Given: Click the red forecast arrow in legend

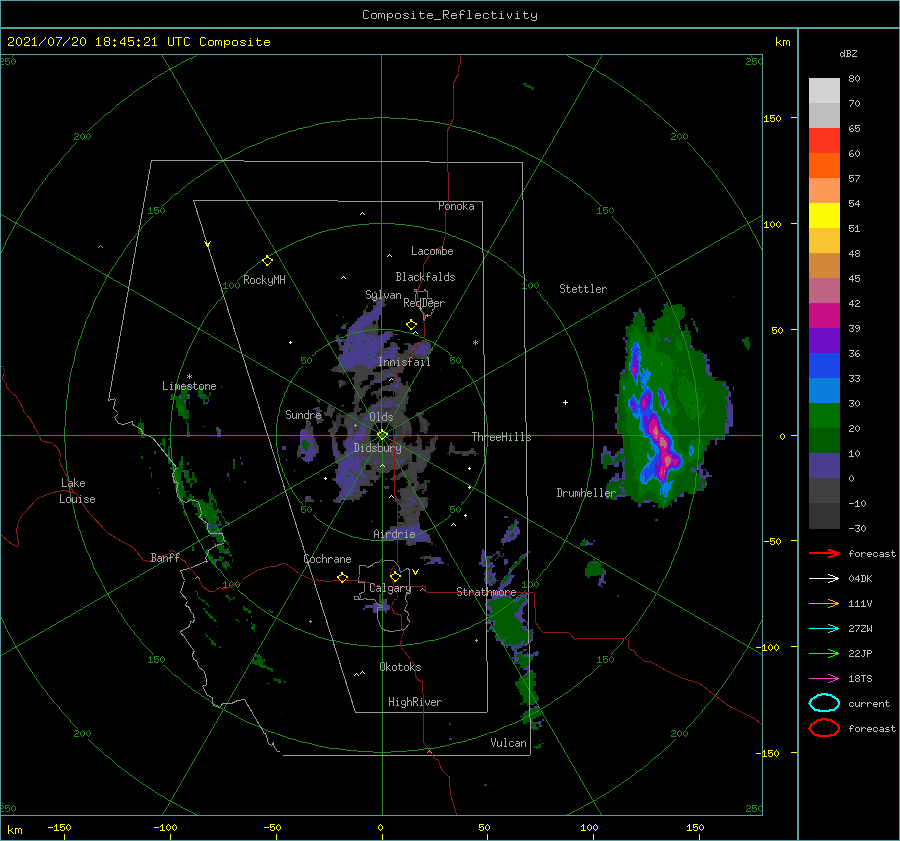Looking at the screenshot, I should 824,553.
